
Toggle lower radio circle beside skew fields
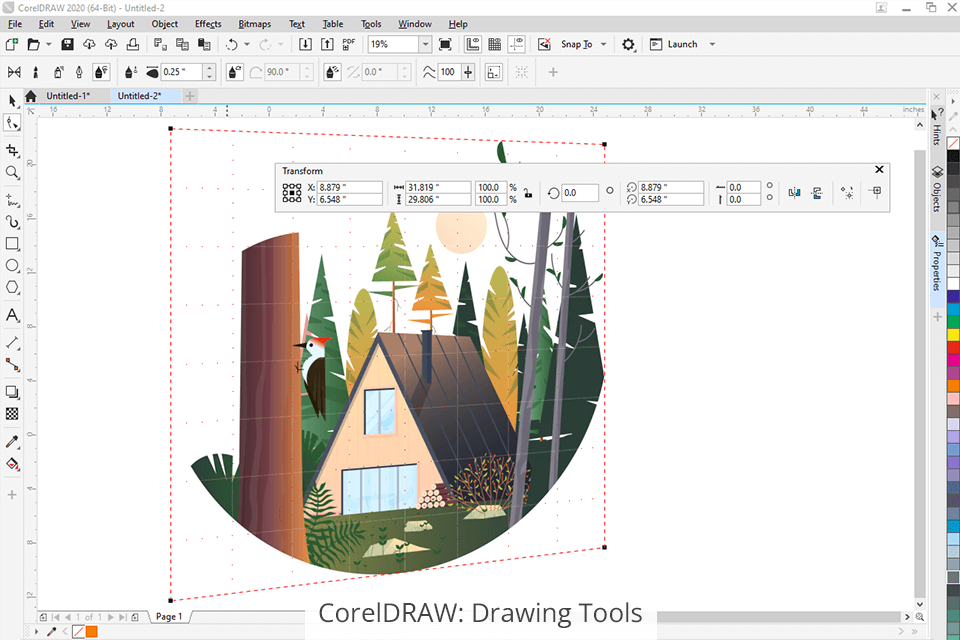coord(770,197)
